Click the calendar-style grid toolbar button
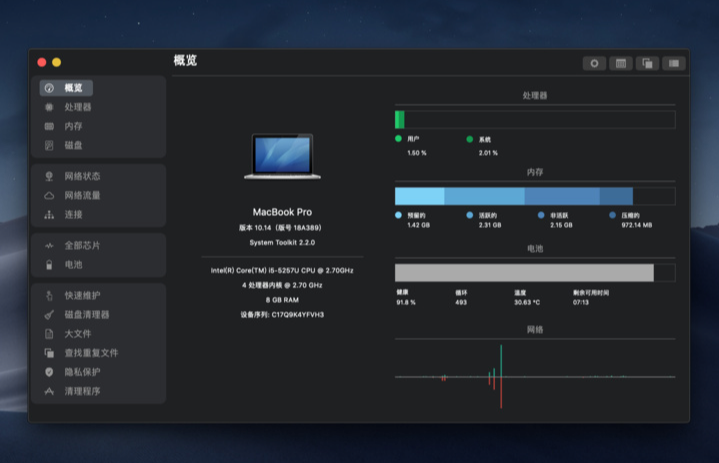The width and height of the screenshot is (719, 463). [x=621, y=63]
